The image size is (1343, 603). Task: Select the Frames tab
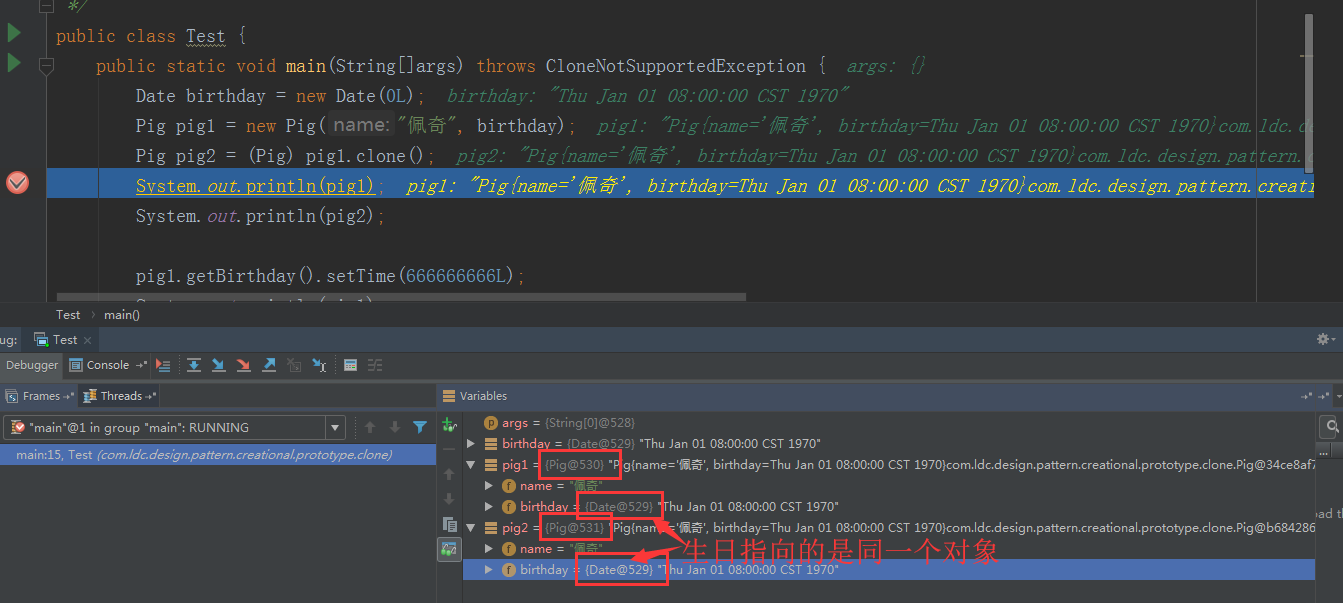tap(40, 396)
